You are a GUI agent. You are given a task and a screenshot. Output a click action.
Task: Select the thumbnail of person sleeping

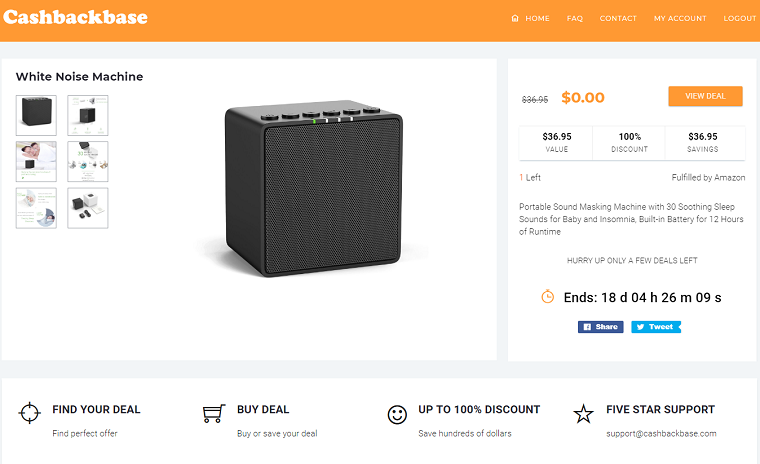coord(36,161)
